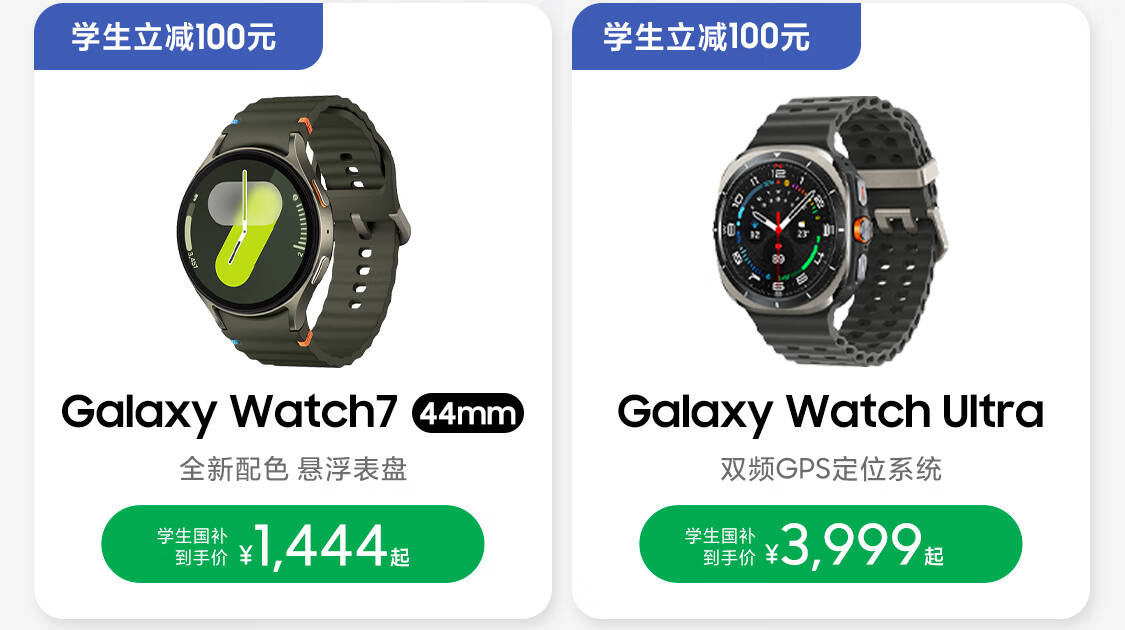Screen dimensions: 1125x630
Task: Select the 44mm size badge
Action: click(468, 413)
